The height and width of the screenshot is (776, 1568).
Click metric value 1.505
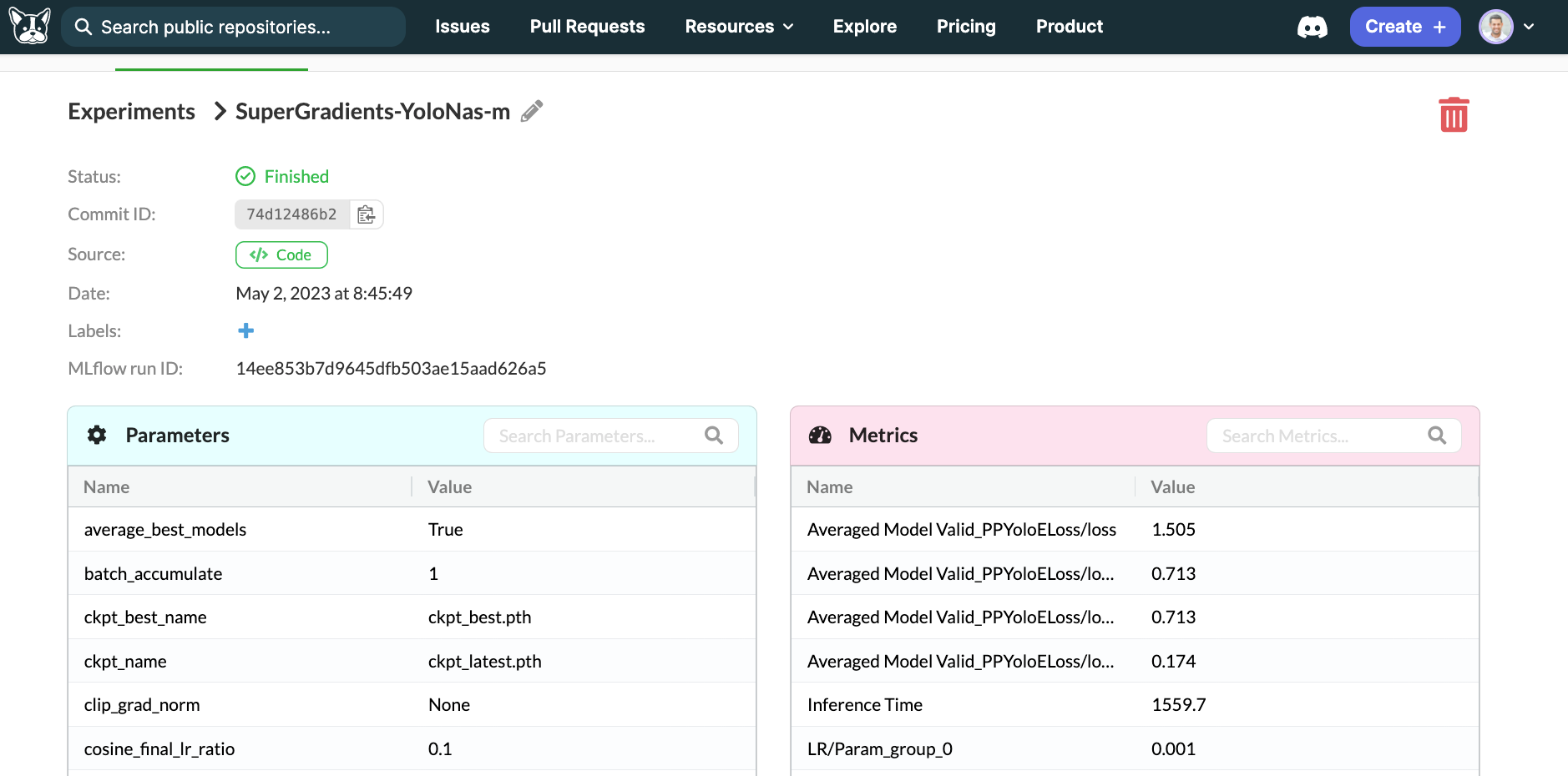coord(1173,529)
